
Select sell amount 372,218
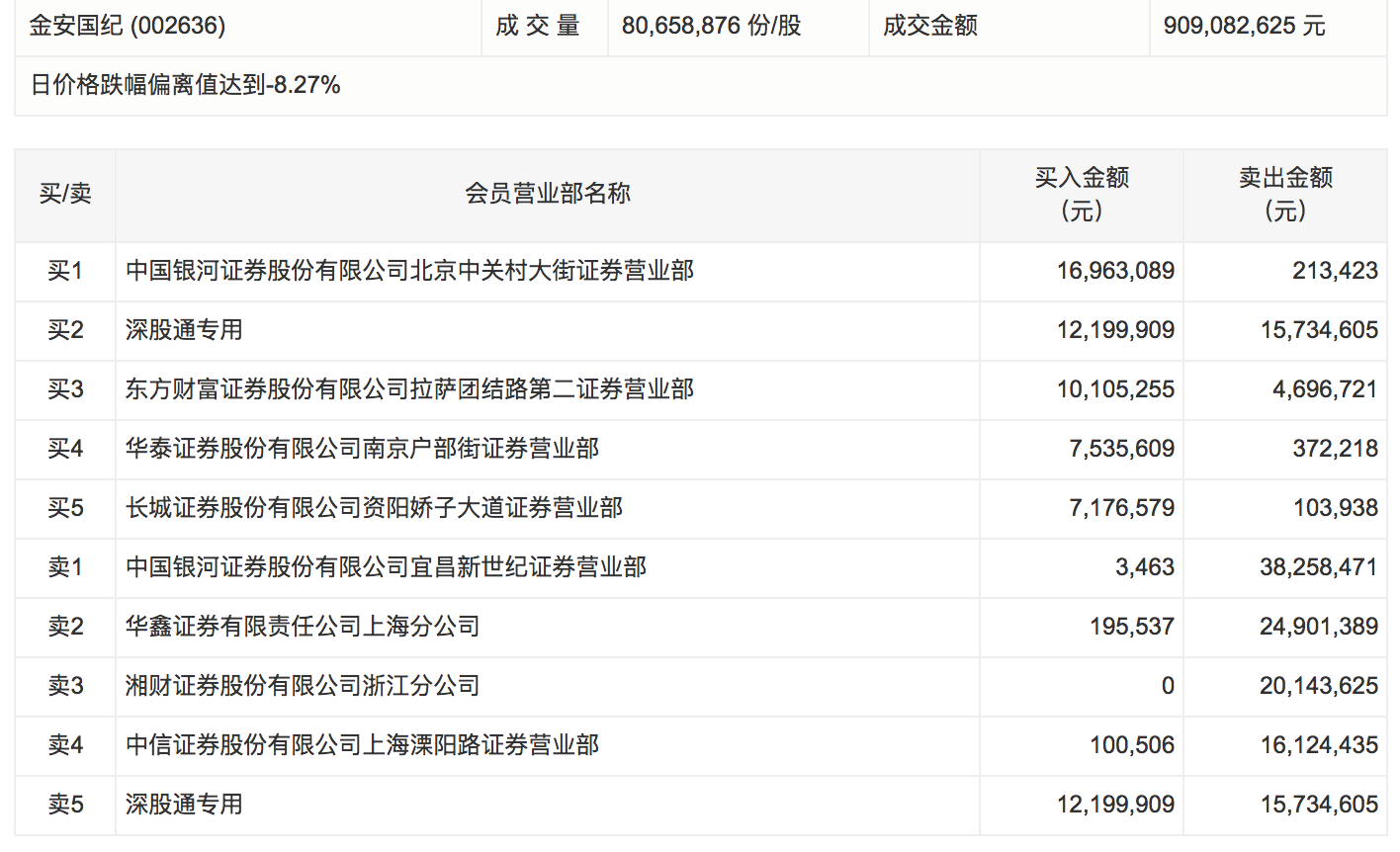coord(1336,449)
